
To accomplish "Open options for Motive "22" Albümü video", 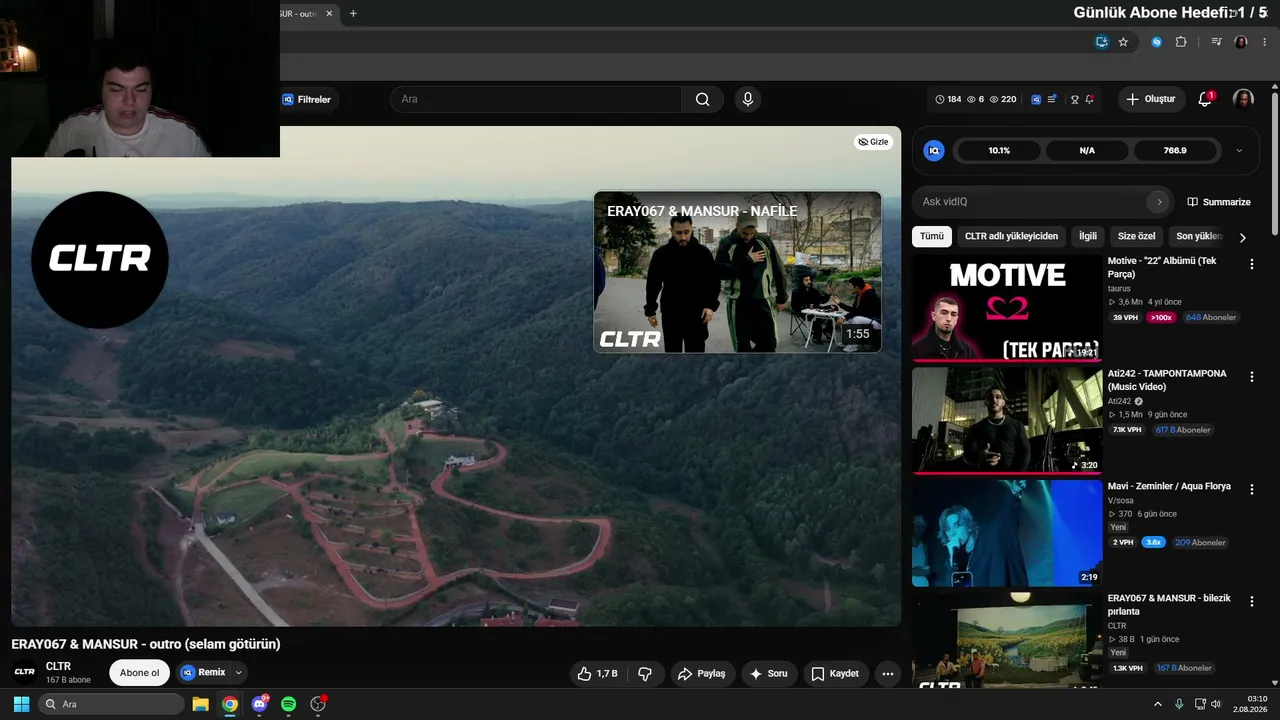I will click(1251, 264).
